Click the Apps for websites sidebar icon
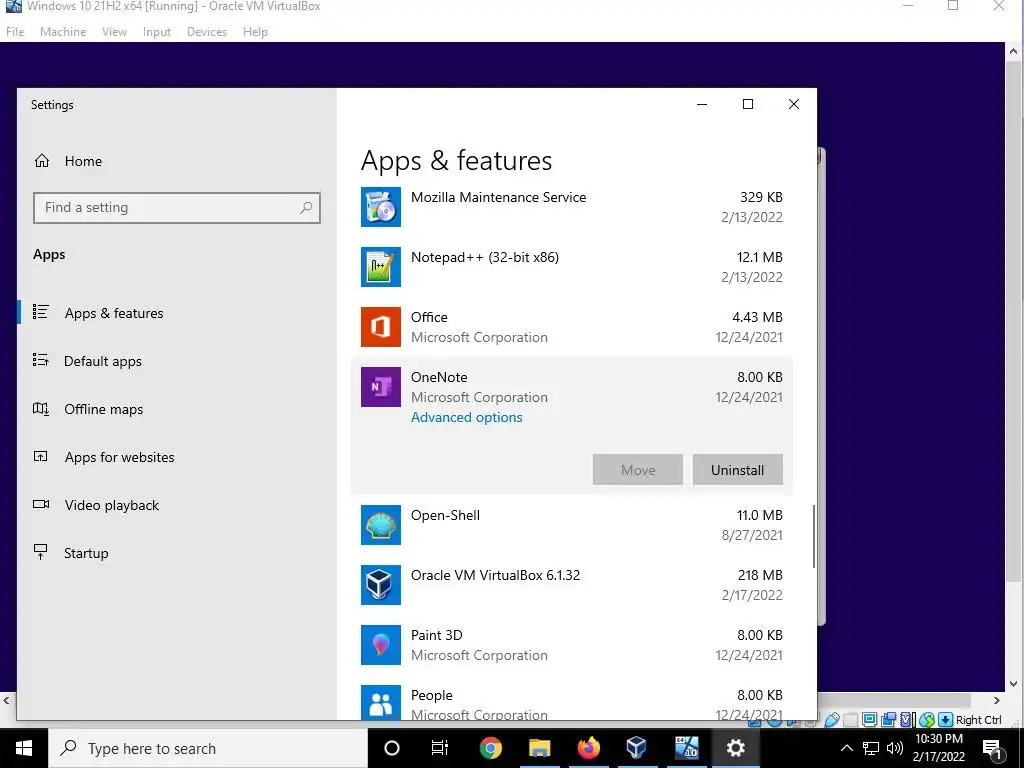The width and height of the screenshot is (1024, 768). [40, 456]
